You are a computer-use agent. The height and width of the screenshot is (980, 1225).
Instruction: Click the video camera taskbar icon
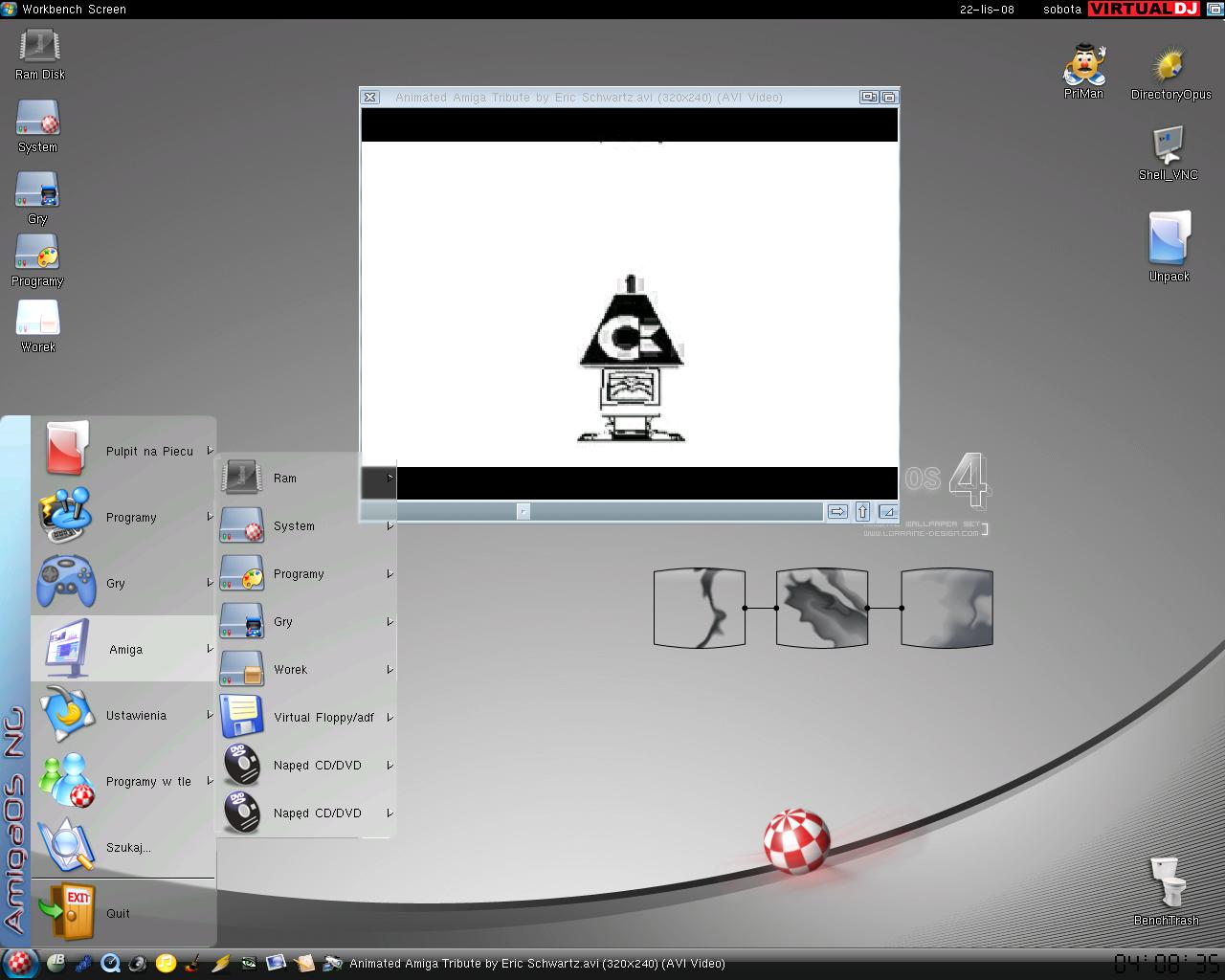point(332,964)
